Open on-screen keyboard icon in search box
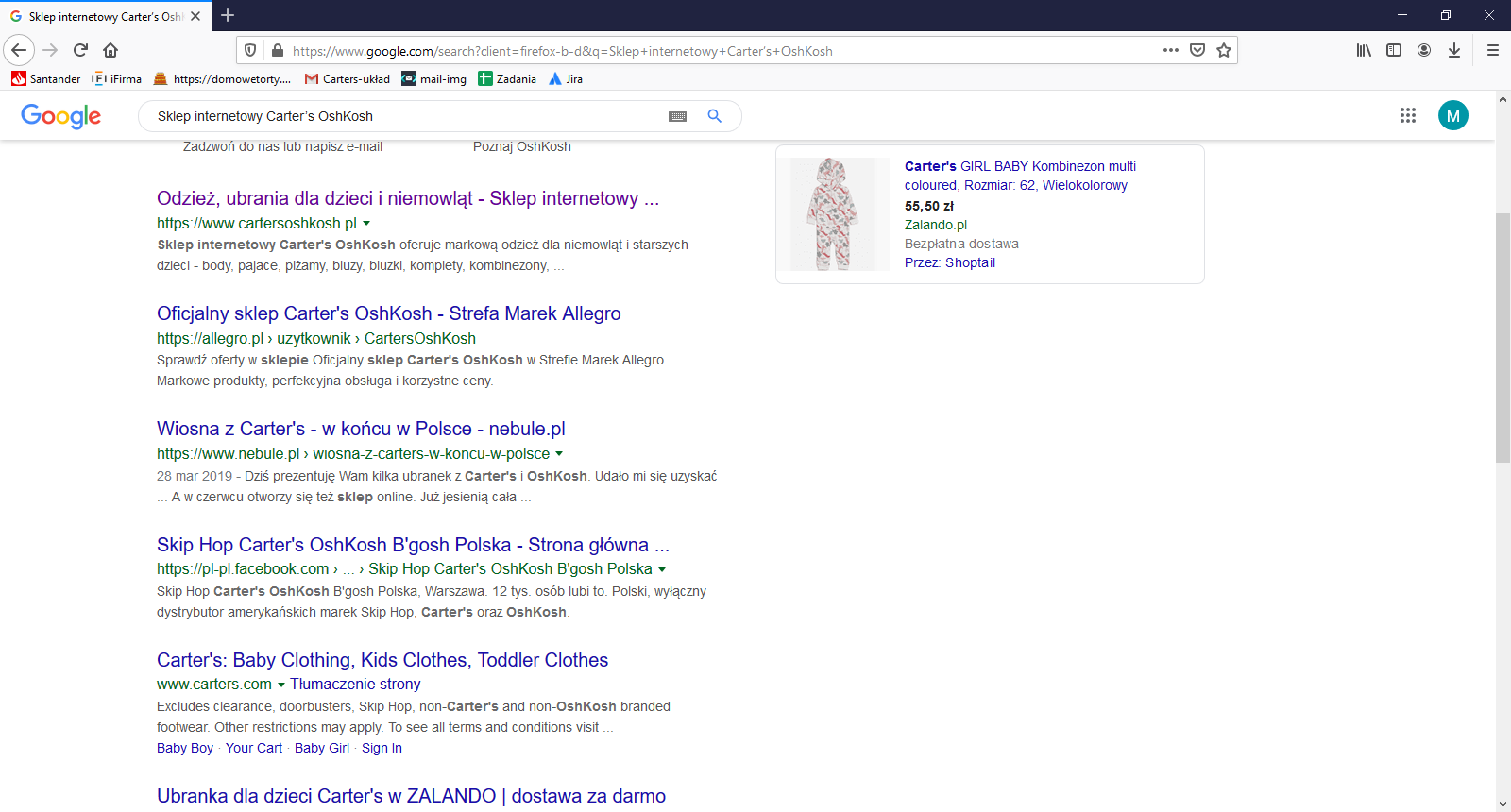1511x812 pixels. 677,116
